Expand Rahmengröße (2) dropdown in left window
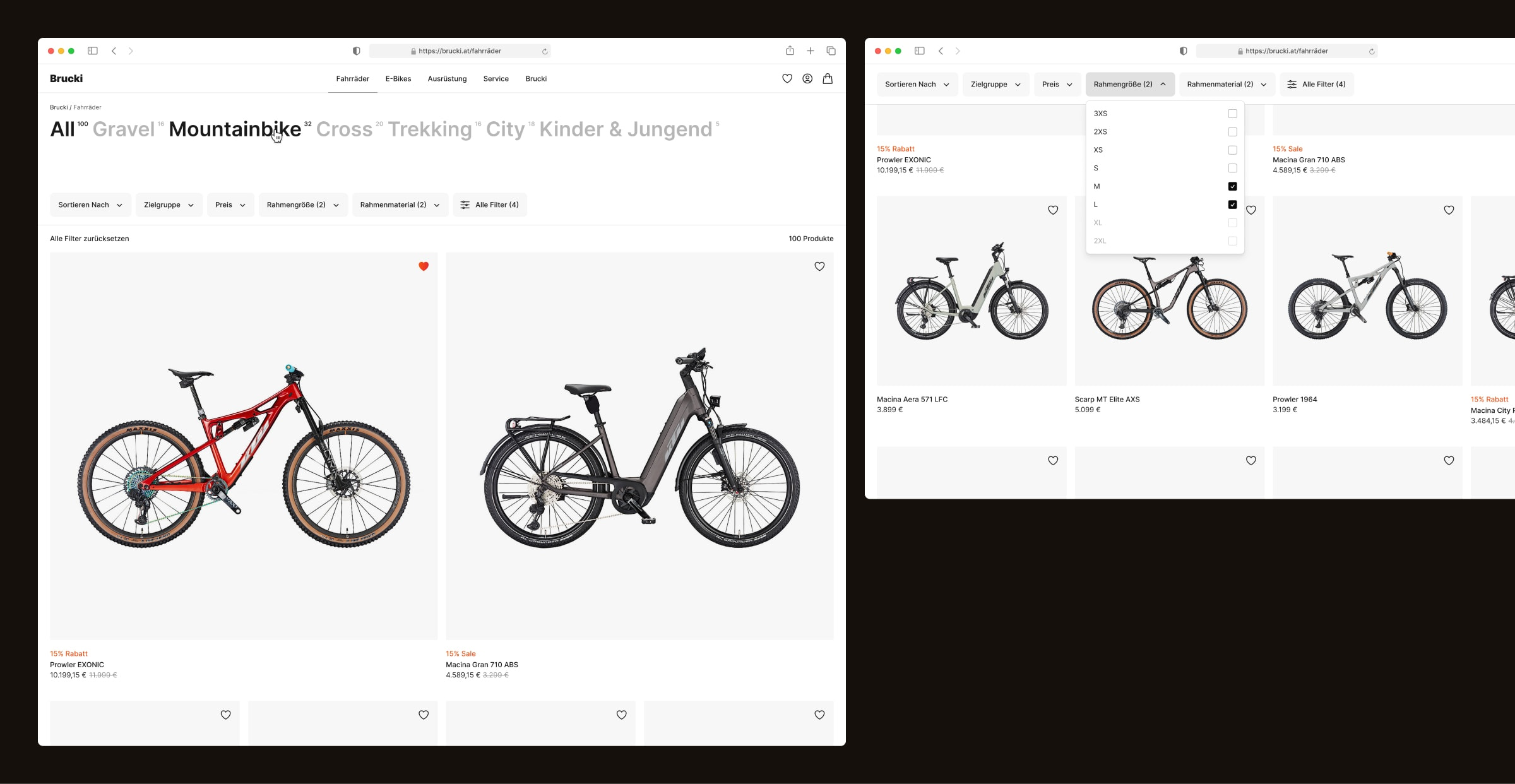The image size is (1515, 784). point(303,205)
